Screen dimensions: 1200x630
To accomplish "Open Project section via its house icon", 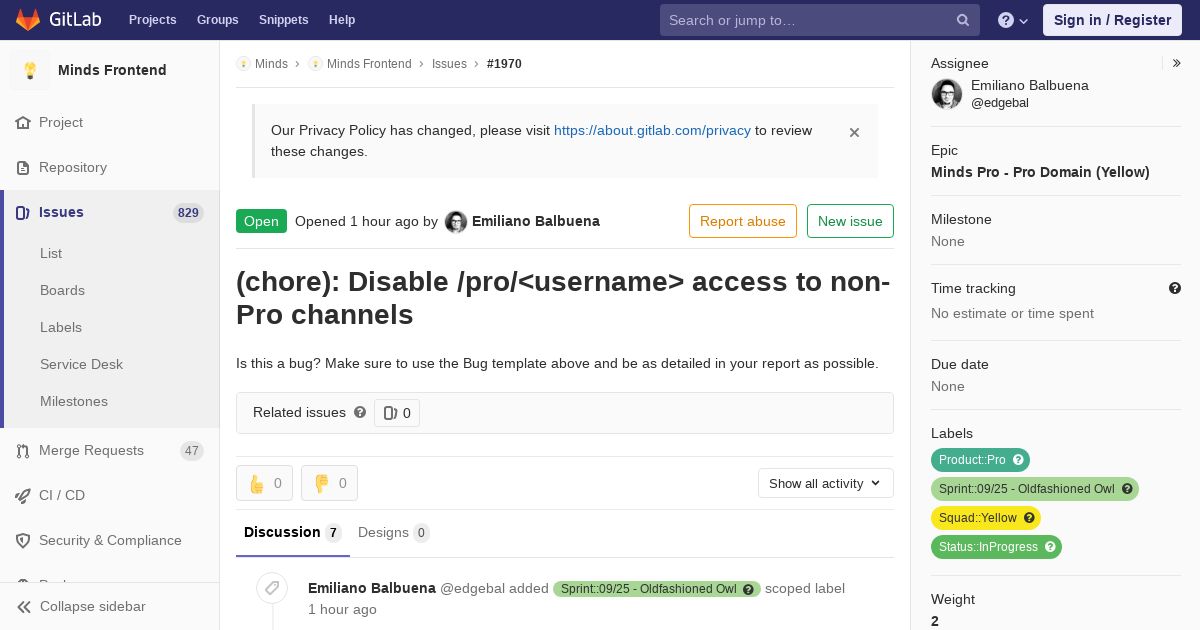I will 23,122.
